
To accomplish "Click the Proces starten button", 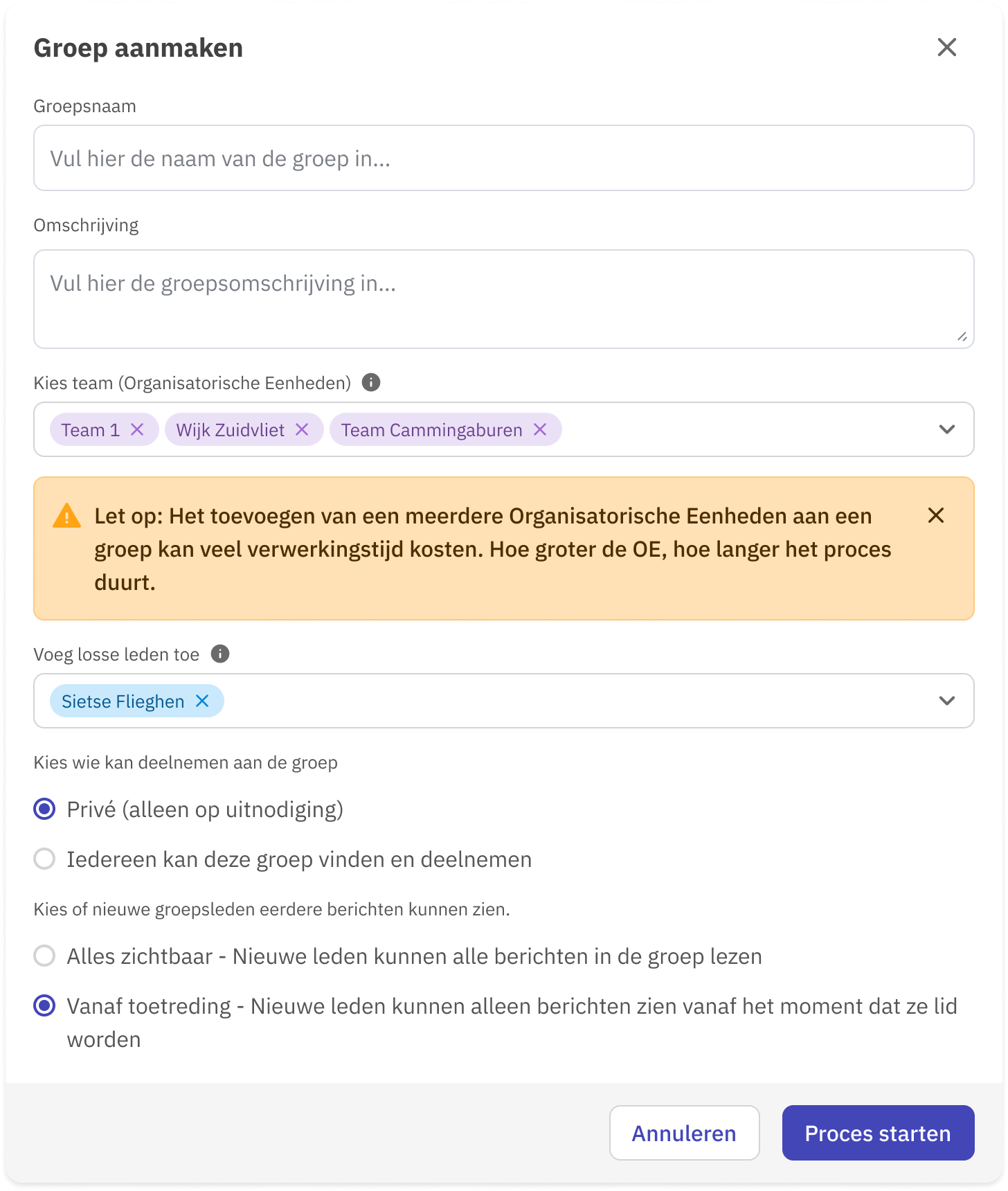I will pyautogui.click(x=878, y=1133).
